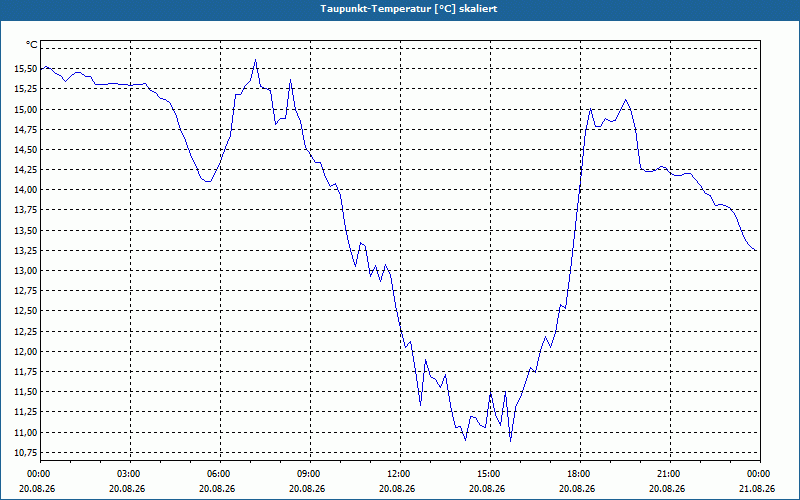800x500 pixels.
Task: Select the °C unit label above the axis
Action: click(32, 45)
